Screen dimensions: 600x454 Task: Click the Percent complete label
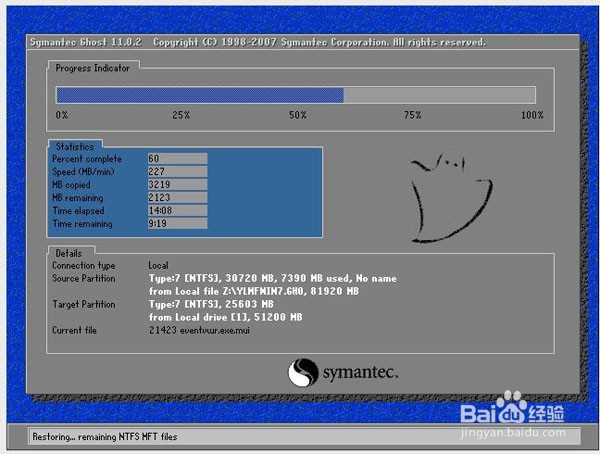(87, 159)
